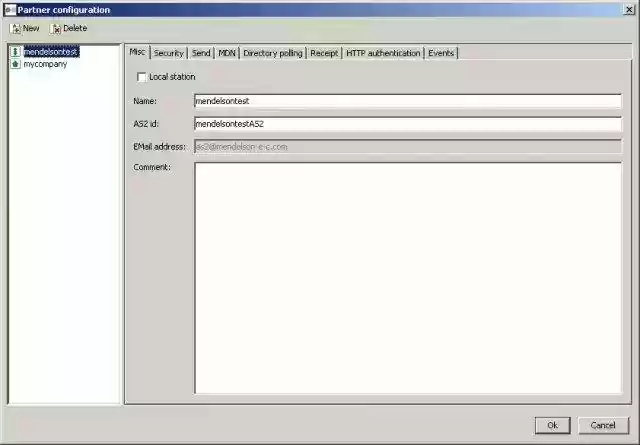Select the Misc tab
Image resolution: width=640 pixels, height=445 pixels.
[x=138, y=53]
